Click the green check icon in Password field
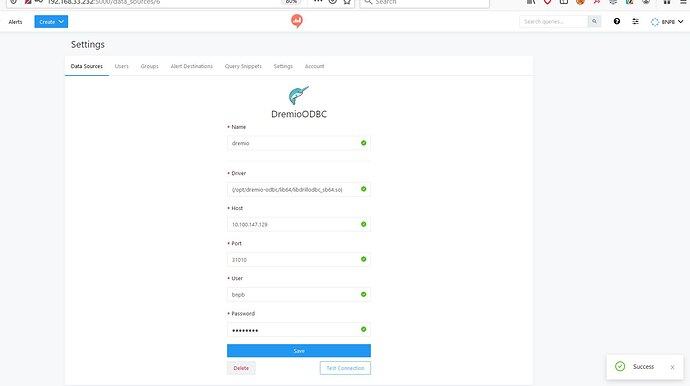 (x=363, y=329)
